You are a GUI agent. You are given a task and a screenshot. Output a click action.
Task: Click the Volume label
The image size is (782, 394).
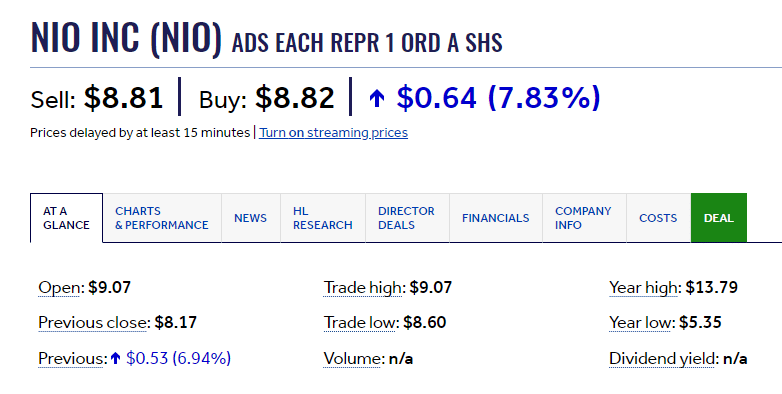(353, 359)
